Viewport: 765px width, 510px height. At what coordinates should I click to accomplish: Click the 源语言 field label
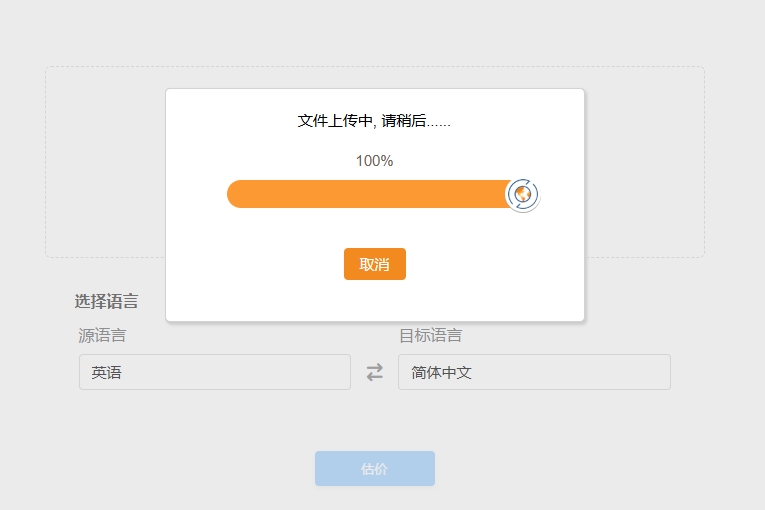point(102,335)
